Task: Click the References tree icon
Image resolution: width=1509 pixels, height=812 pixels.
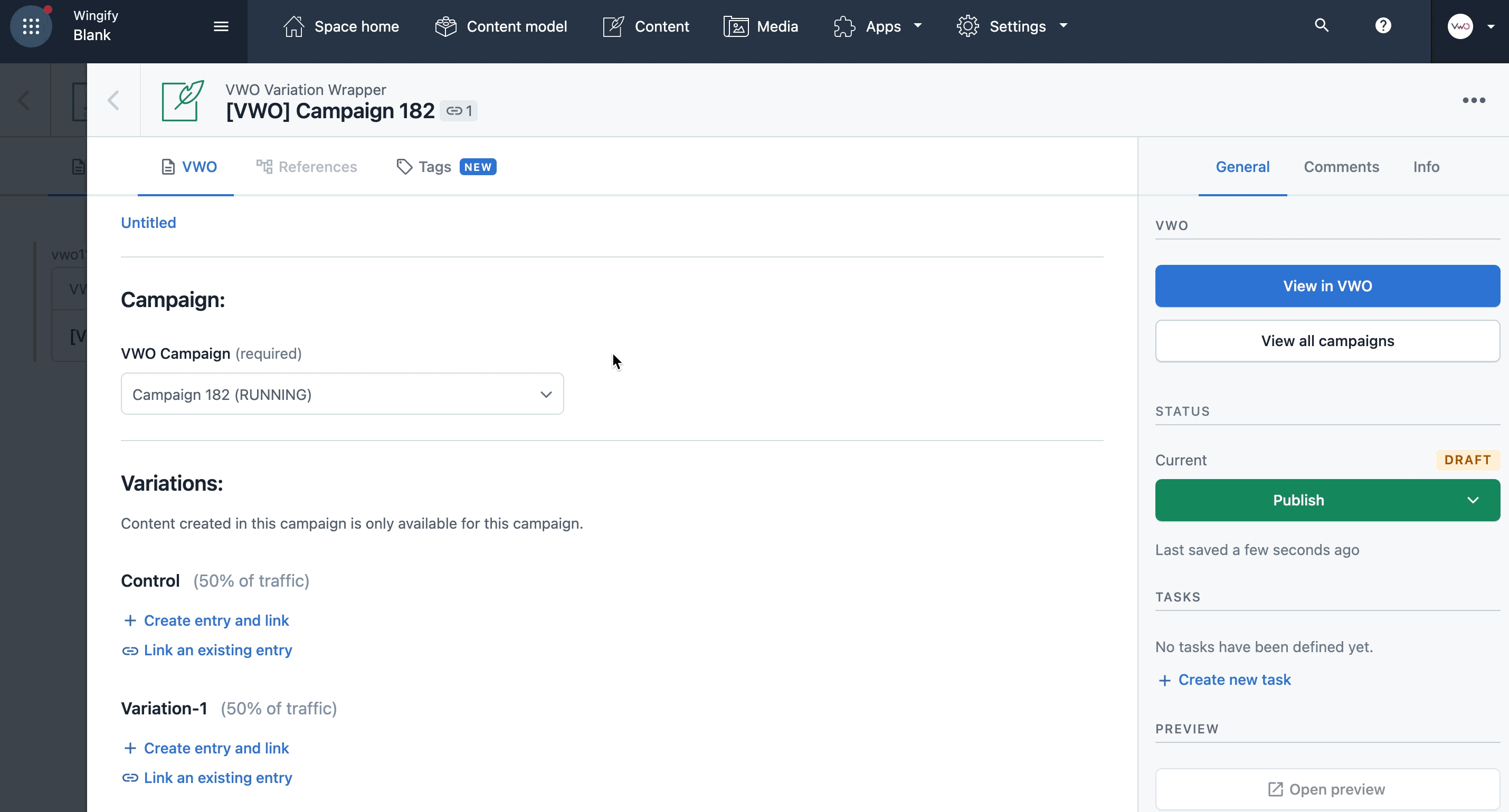Action: 264,167
